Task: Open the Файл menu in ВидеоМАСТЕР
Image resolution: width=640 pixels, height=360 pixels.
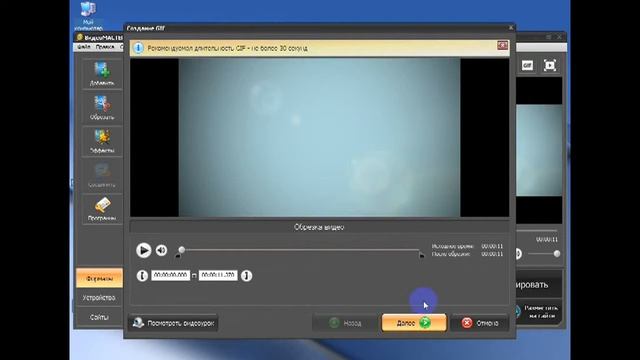Action: pos(83,47)
